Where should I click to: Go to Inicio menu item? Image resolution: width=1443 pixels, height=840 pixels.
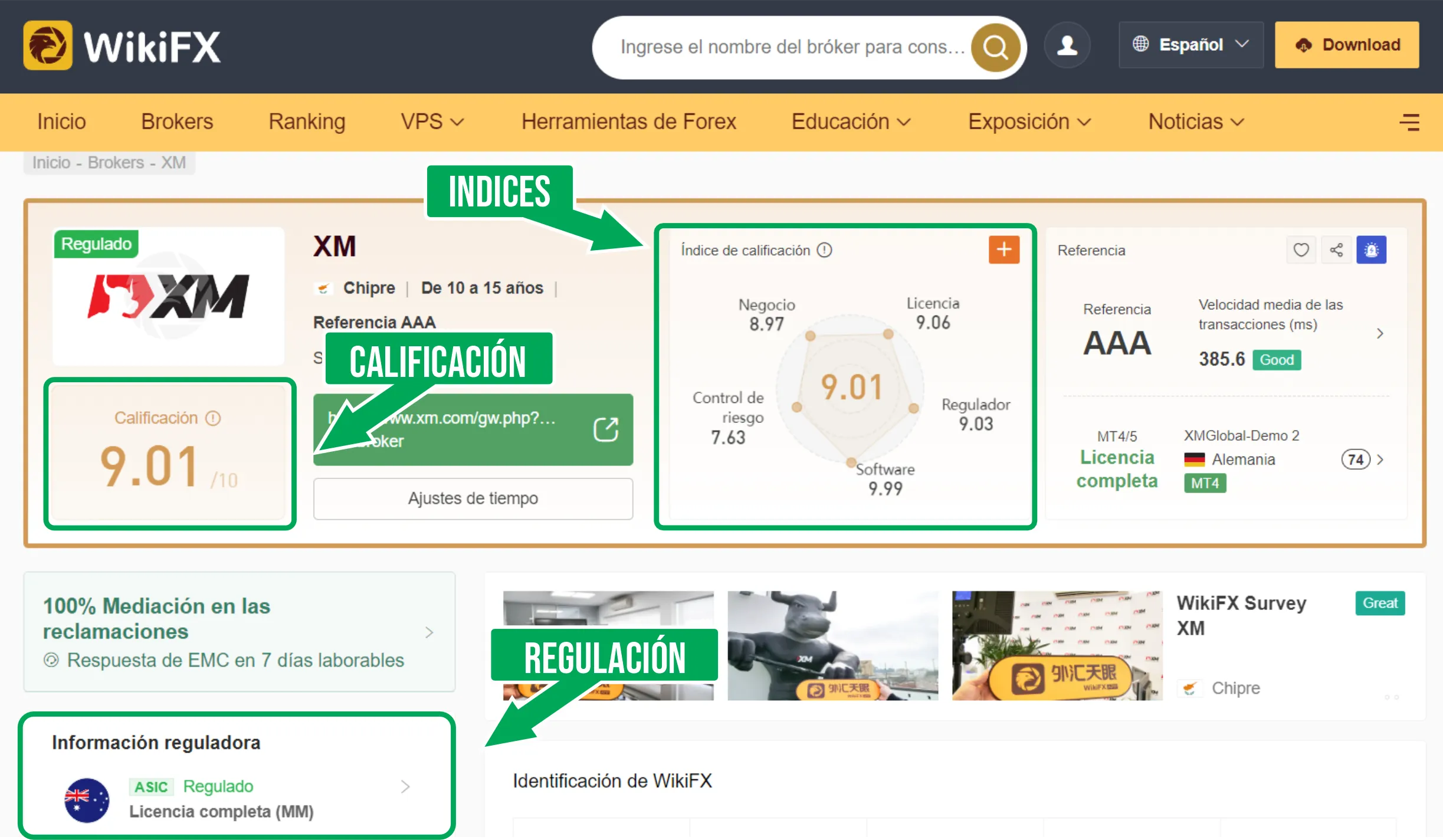click(x=61, y=122)
